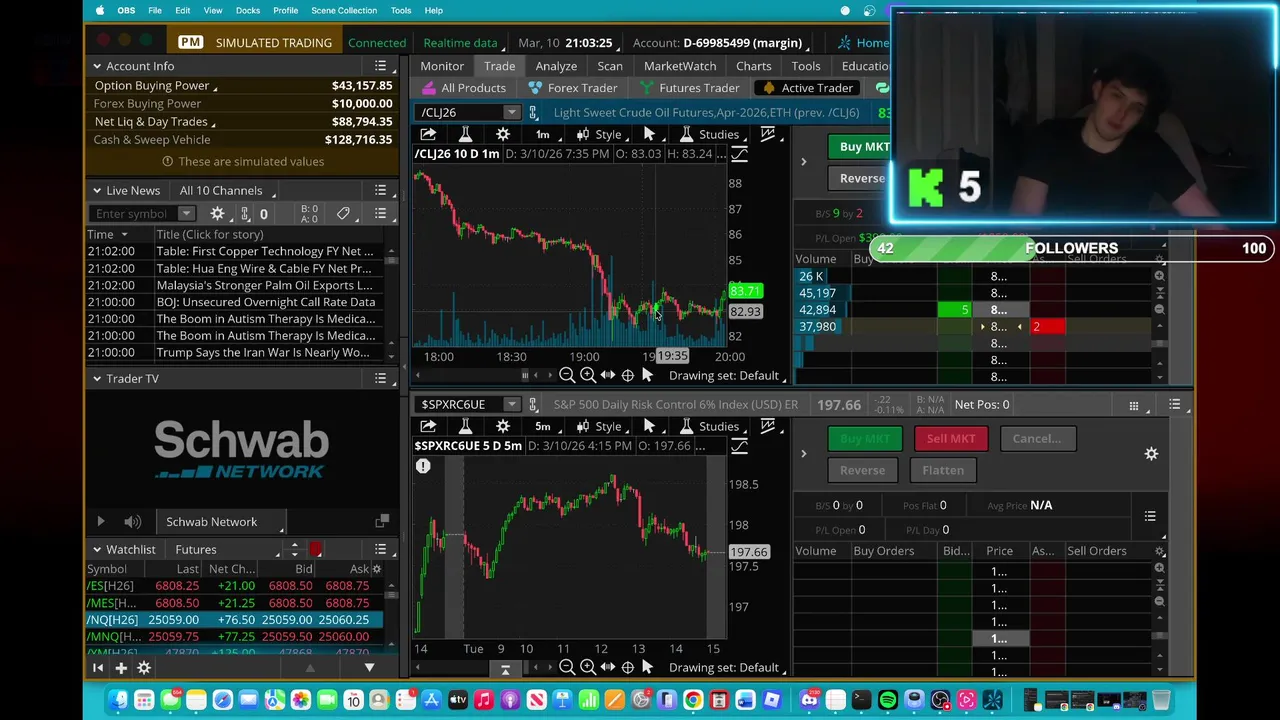Click the symbol link icon next to /CLJ26
Viewport: 1280px width, 720px height.
[x=533, y=113]
